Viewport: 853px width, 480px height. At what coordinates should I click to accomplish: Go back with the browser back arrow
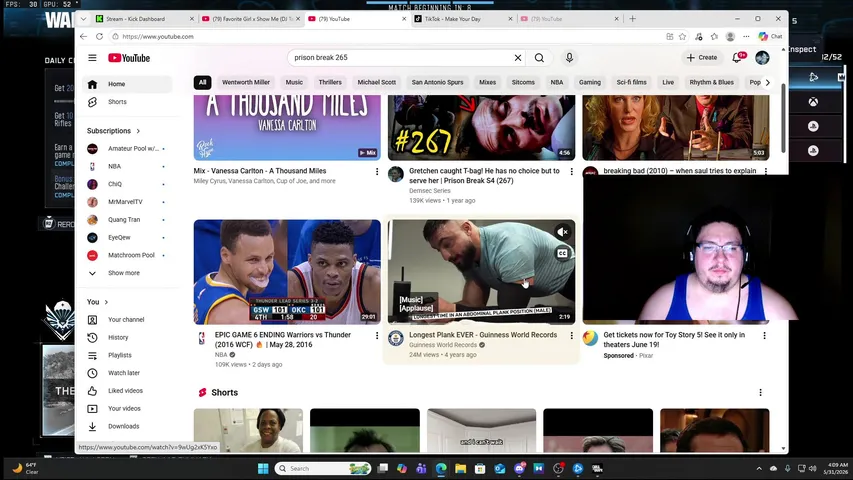tap(83, 36)
